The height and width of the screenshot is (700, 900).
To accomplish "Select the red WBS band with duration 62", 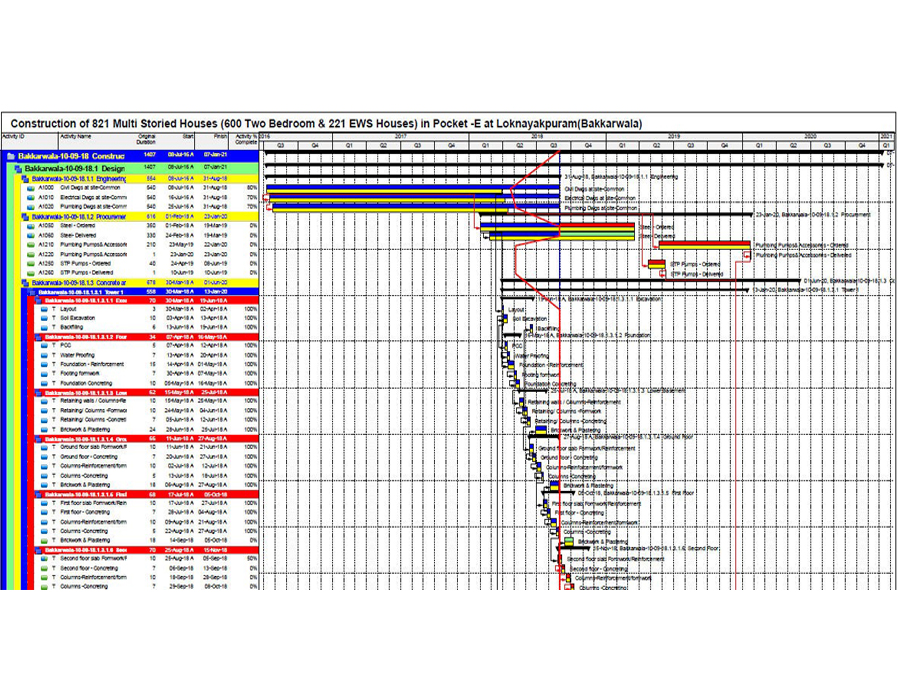I will point(146,393).
